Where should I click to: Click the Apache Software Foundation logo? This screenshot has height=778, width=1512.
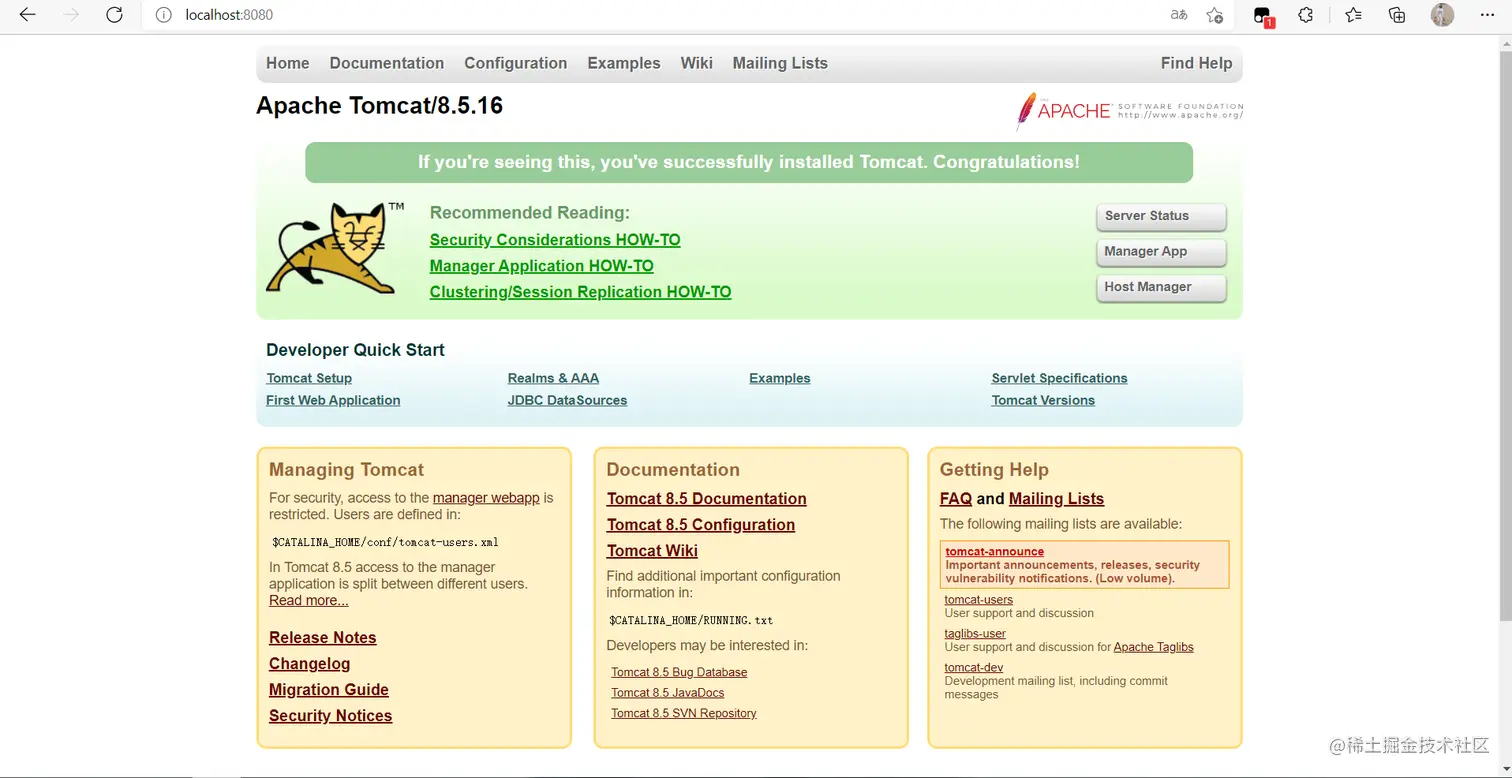[1130, 111]
